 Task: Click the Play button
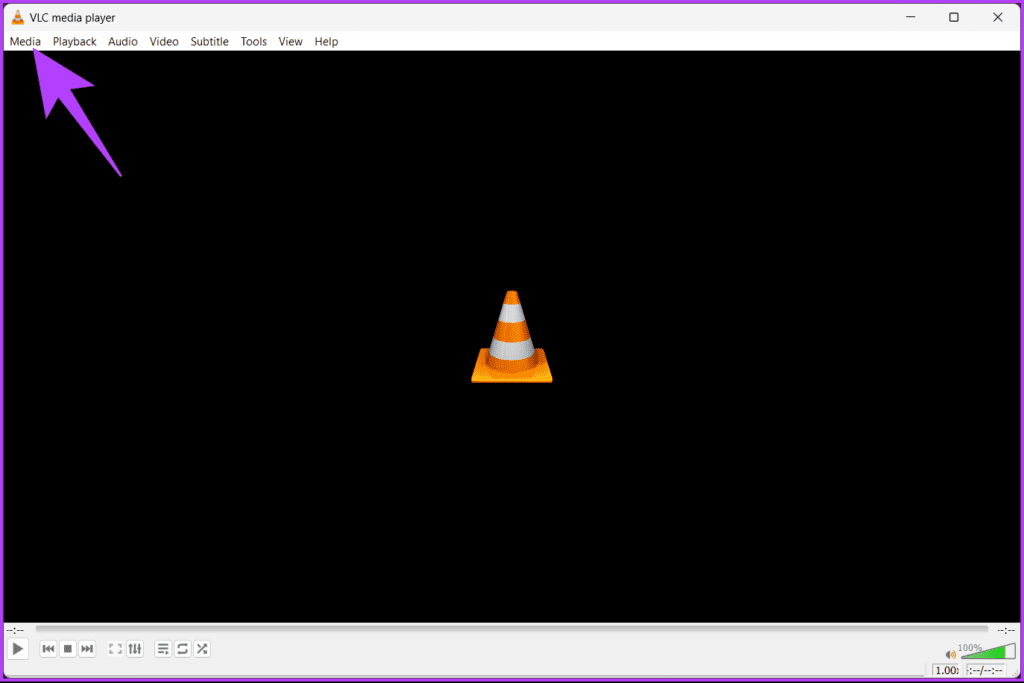pos(18,649)
